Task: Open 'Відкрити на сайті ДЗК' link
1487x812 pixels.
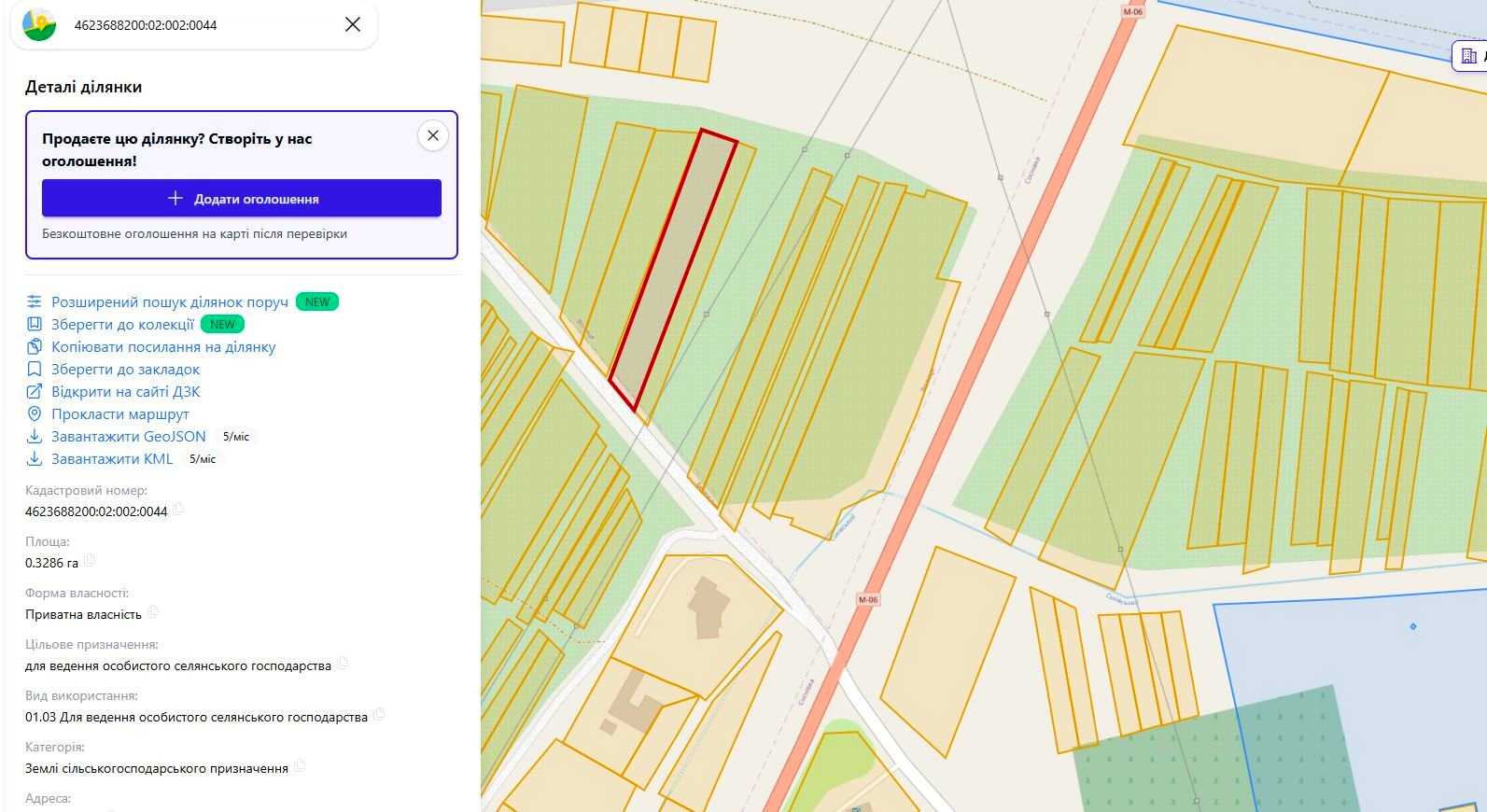Action: coord(126,391)
